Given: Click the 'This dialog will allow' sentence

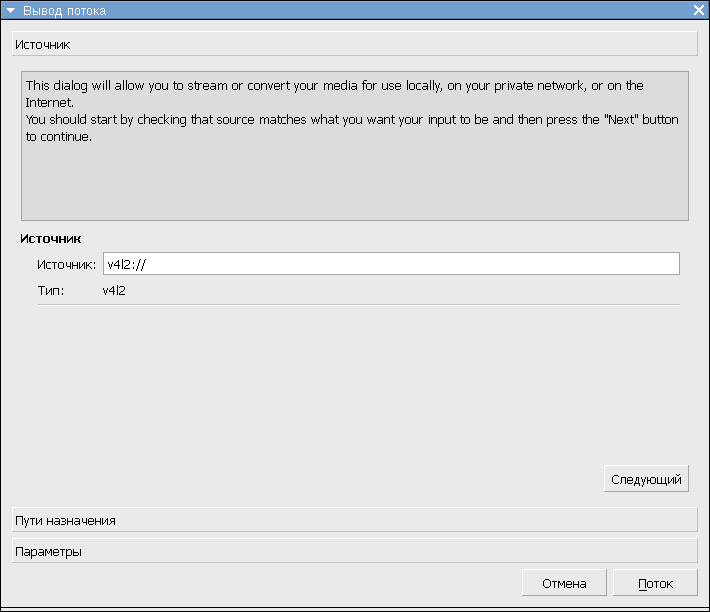Looking at the screenshot, I should [x=334, y=94].
